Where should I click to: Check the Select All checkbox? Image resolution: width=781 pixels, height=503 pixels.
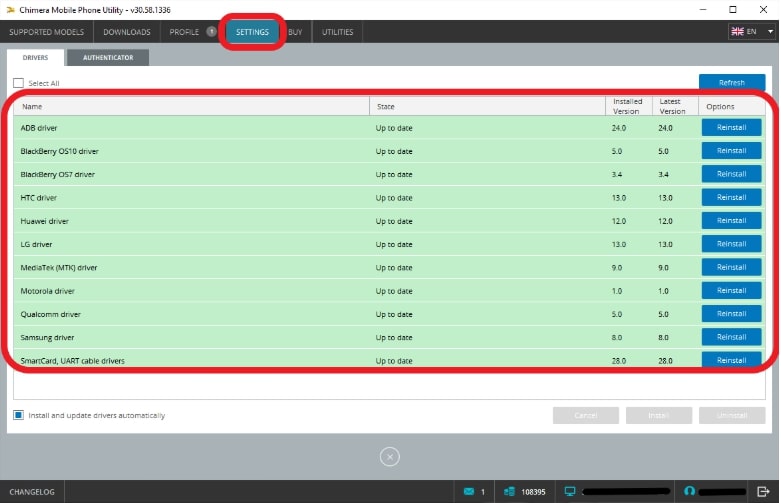coord(18,83)
